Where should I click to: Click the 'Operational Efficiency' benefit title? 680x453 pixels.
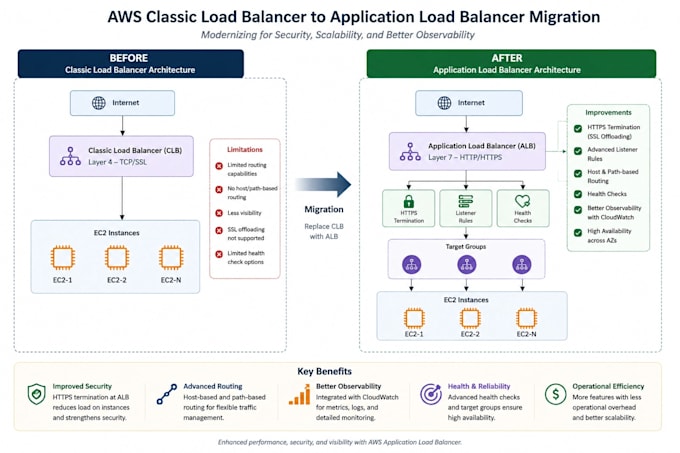(x=608, y=386)
